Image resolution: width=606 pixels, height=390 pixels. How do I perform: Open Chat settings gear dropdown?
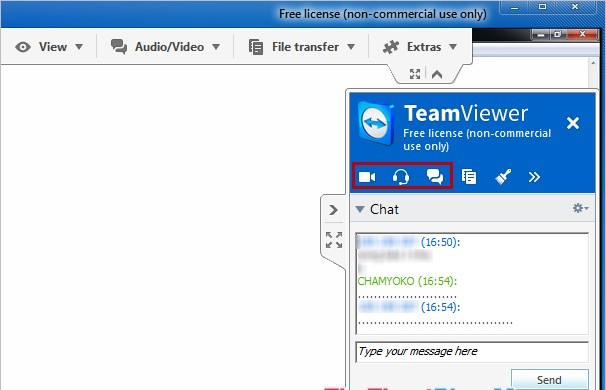(x=580, y=208)
